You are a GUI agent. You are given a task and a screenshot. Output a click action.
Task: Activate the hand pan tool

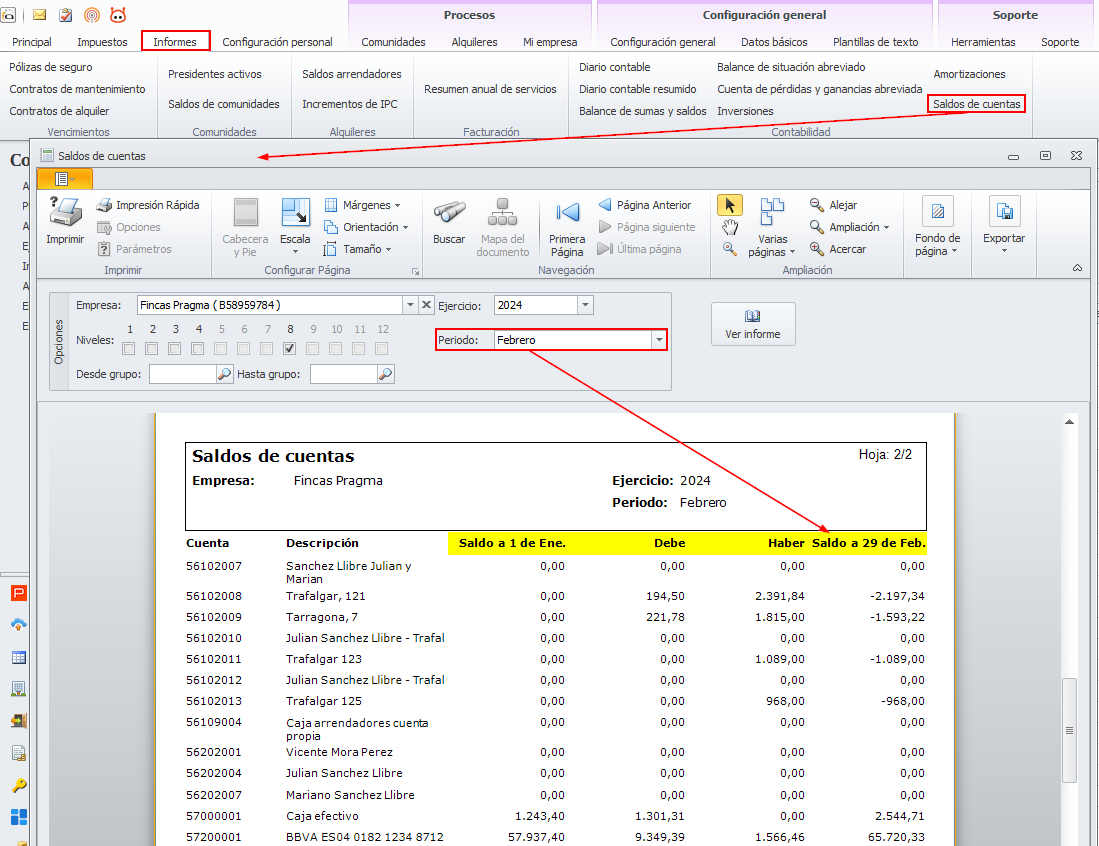(x=729, y=227)
